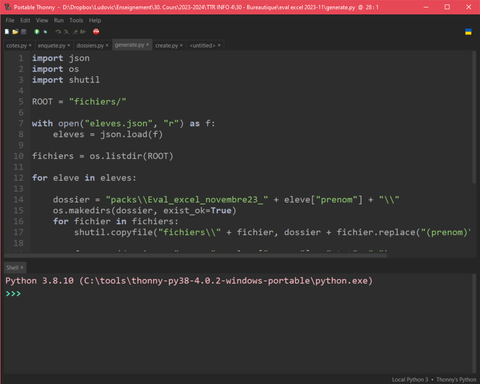
Task: Open the Run menu
Action: tap(59, 20)
